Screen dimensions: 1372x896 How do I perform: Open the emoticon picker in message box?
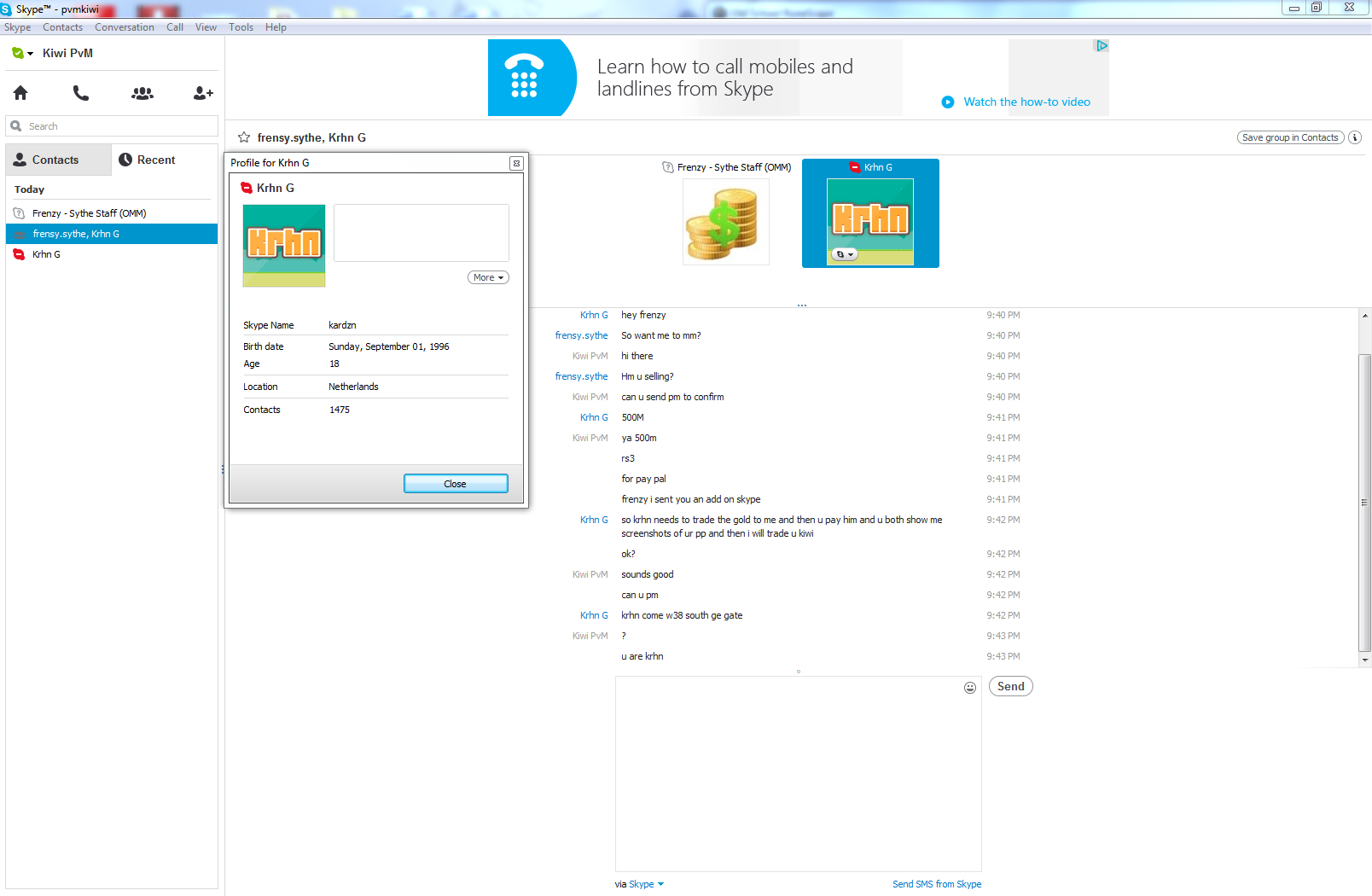coord(970,688)
